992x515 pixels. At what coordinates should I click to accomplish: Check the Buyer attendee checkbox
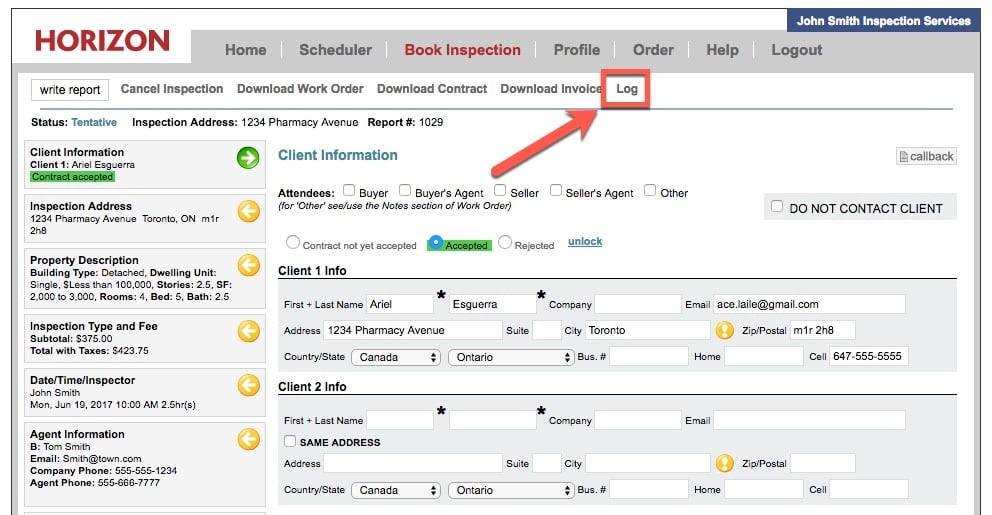point(349,190)
